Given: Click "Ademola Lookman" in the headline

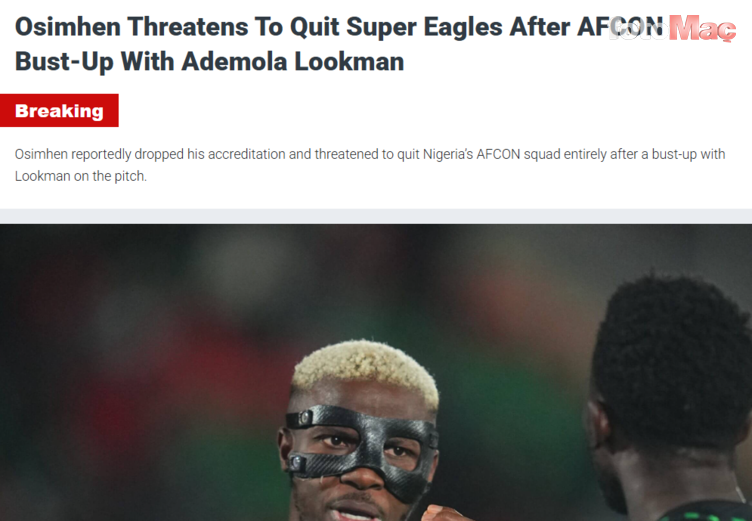Looking at the screenshot, I should pos(293,61).
